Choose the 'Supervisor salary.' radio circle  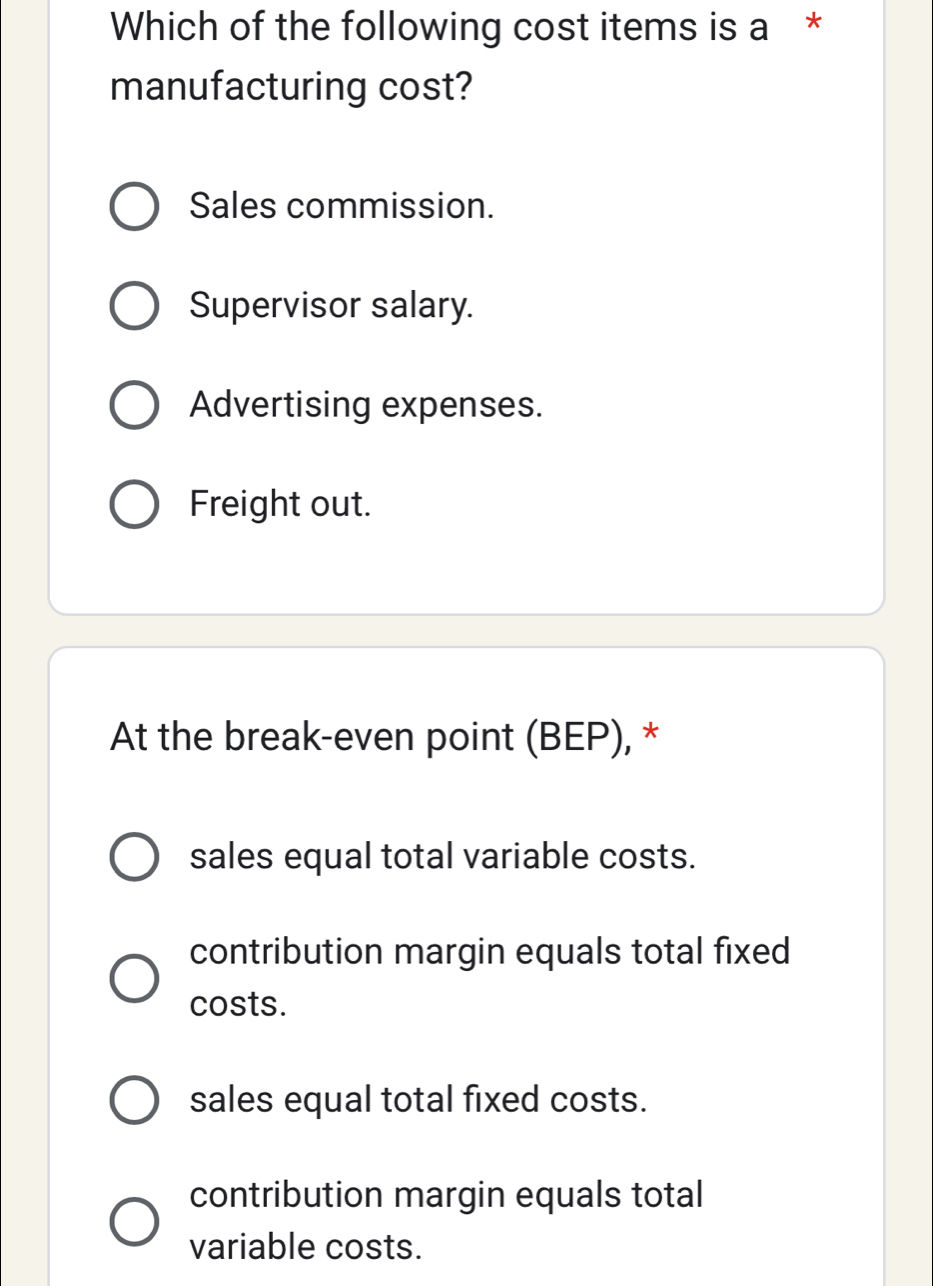(133, 306)
